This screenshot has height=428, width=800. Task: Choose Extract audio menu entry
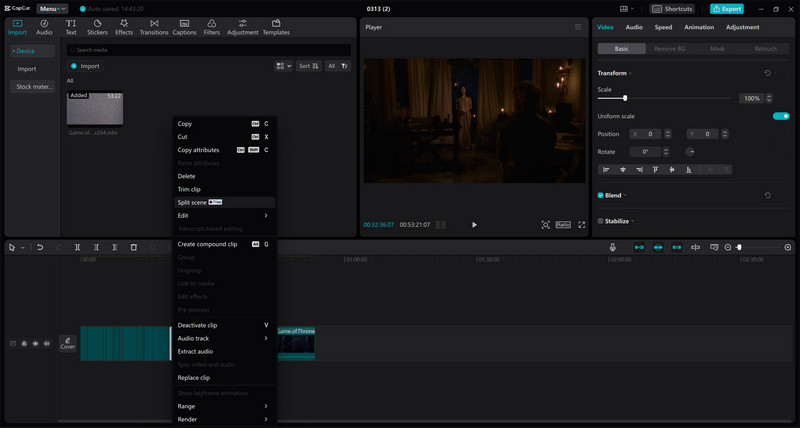coord(224,351)
